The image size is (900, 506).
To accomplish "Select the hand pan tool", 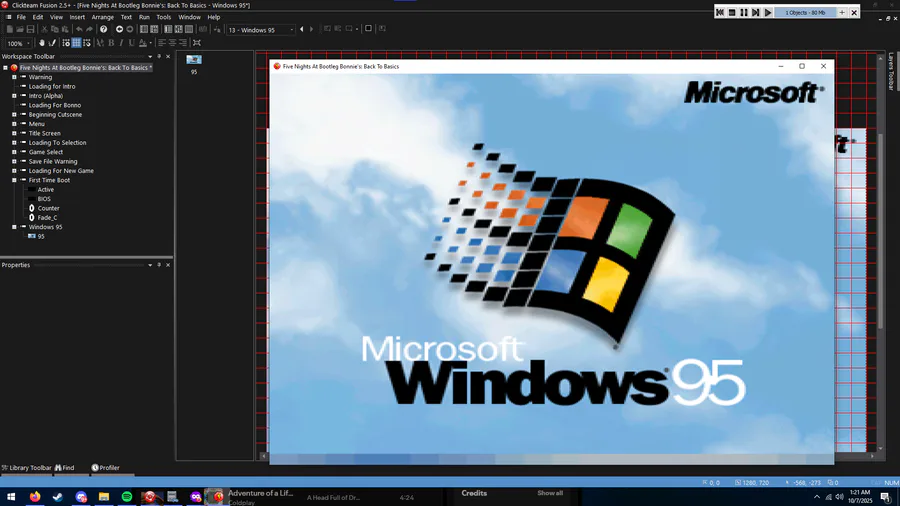I will 41,43.
